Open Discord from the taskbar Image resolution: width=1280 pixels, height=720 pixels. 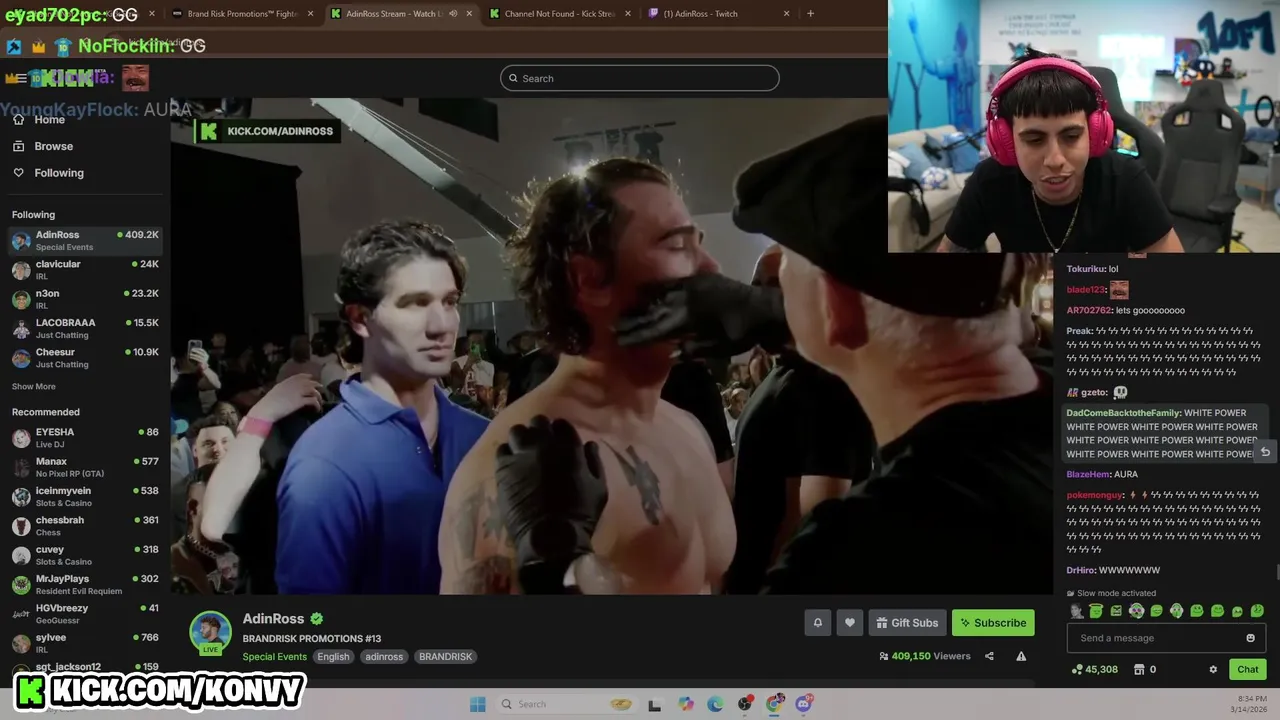[804, 704]
